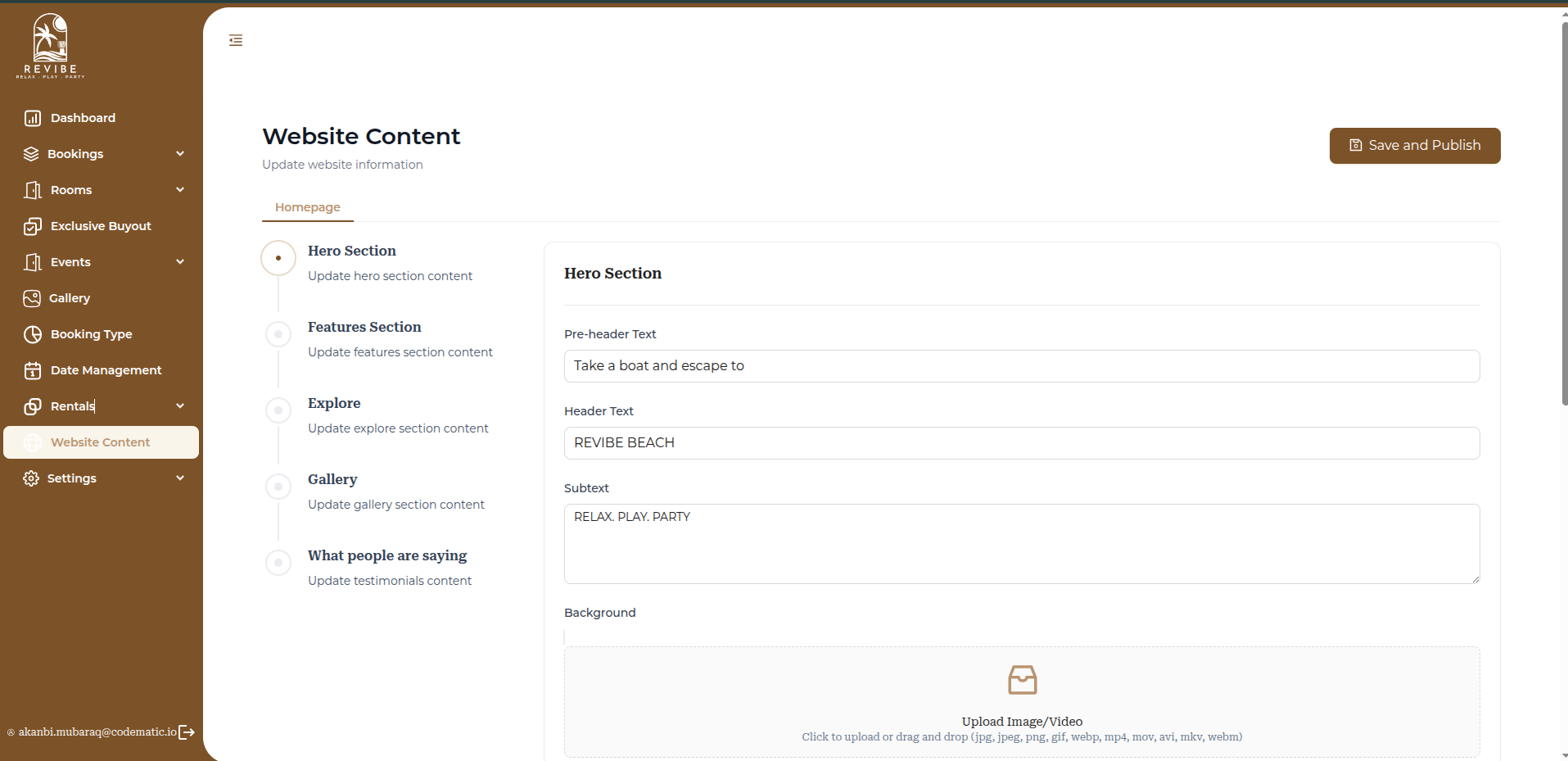Viewport: 1568px width, 761px height.
Task: Click the Rentals icon
Action: point(33,406)
